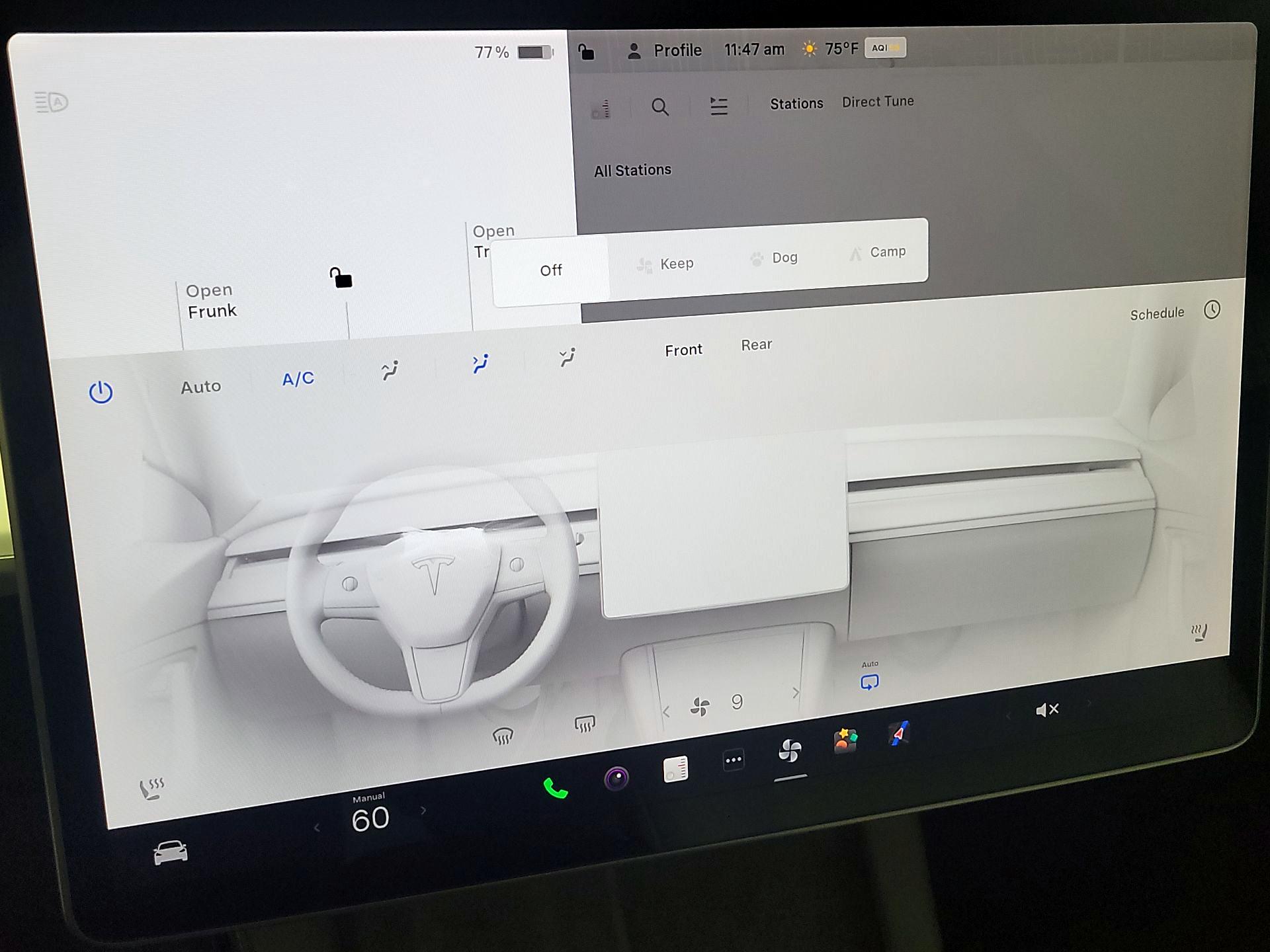Tap the car controls icon

[x=170, y=852]
